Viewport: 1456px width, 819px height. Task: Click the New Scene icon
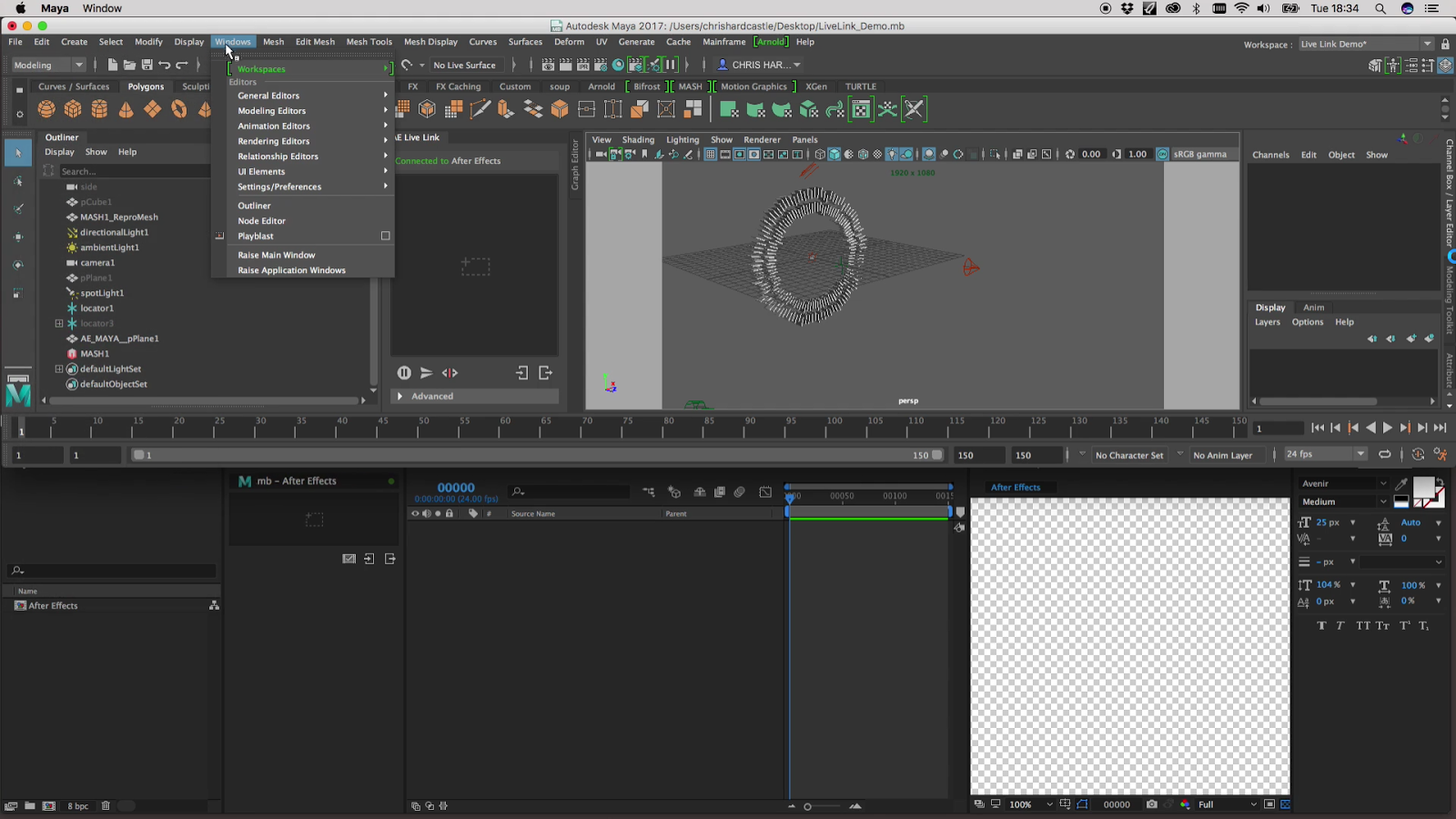coord(112,65)
